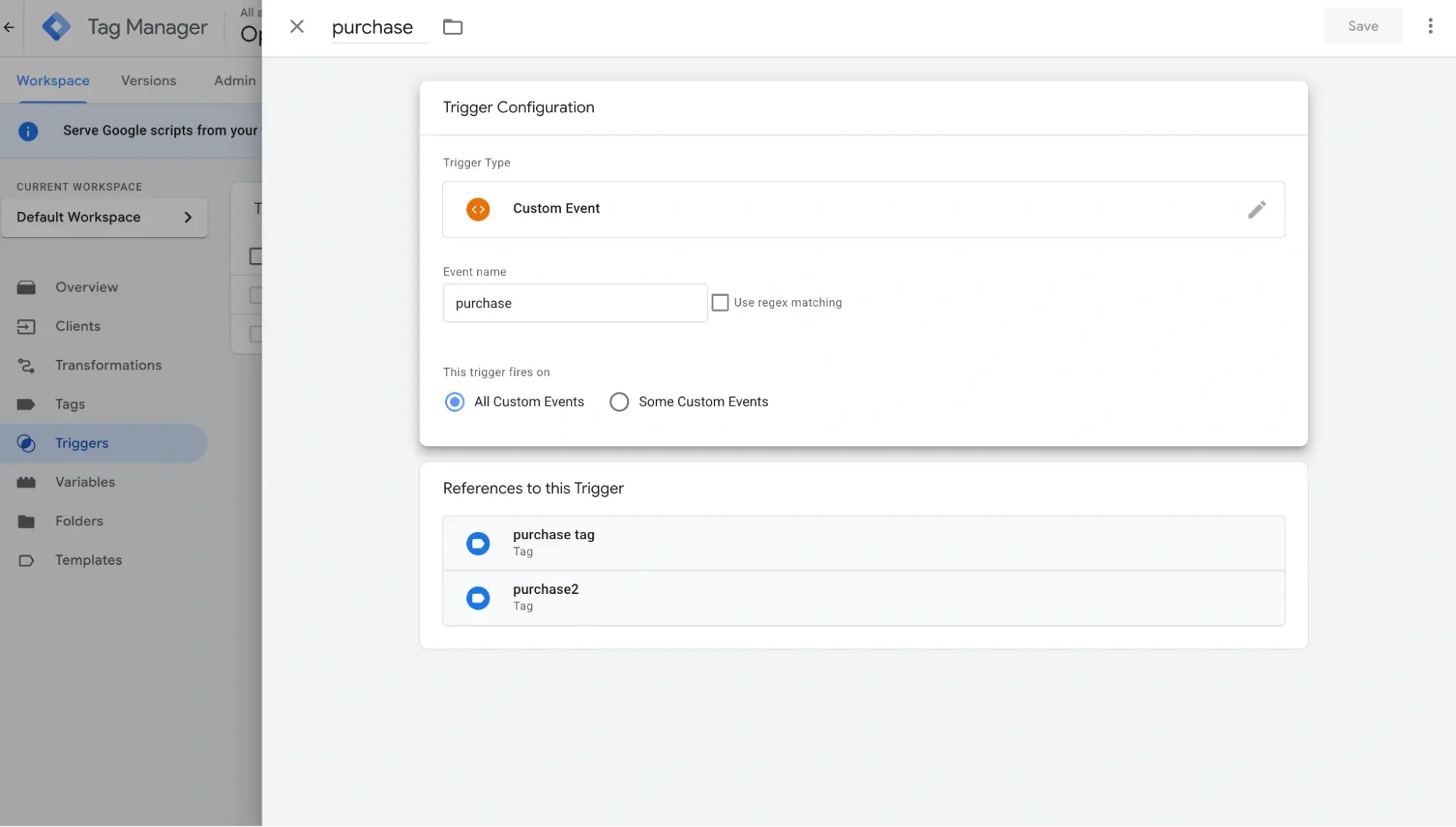
Task: Click the Templates sidebar icon
Action: point(26,560)
